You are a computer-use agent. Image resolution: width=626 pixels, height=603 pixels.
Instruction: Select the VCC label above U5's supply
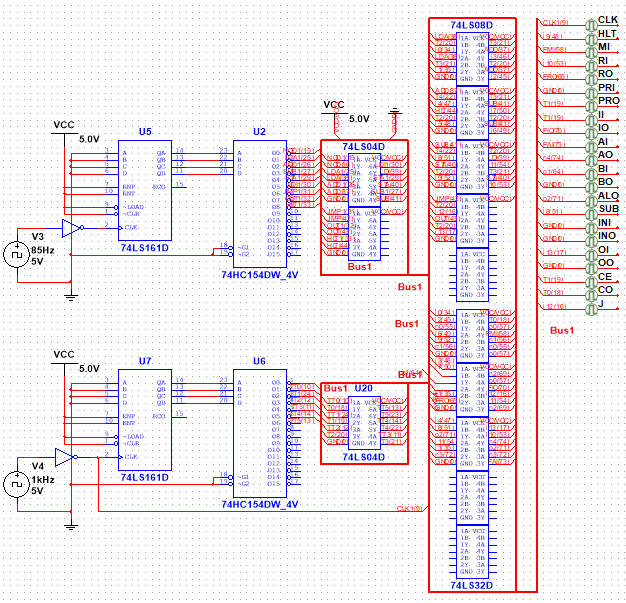64,125
